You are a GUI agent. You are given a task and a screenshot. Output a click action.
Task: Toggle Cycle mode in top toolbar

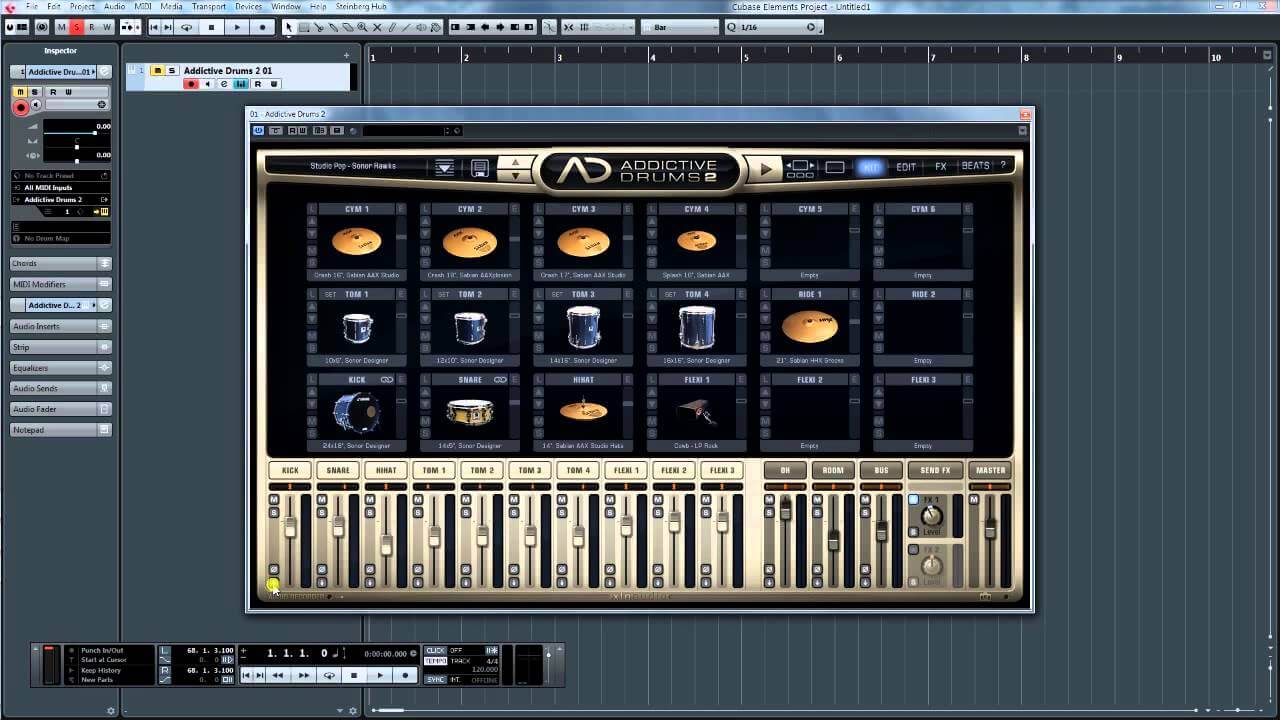coord(187,27)
